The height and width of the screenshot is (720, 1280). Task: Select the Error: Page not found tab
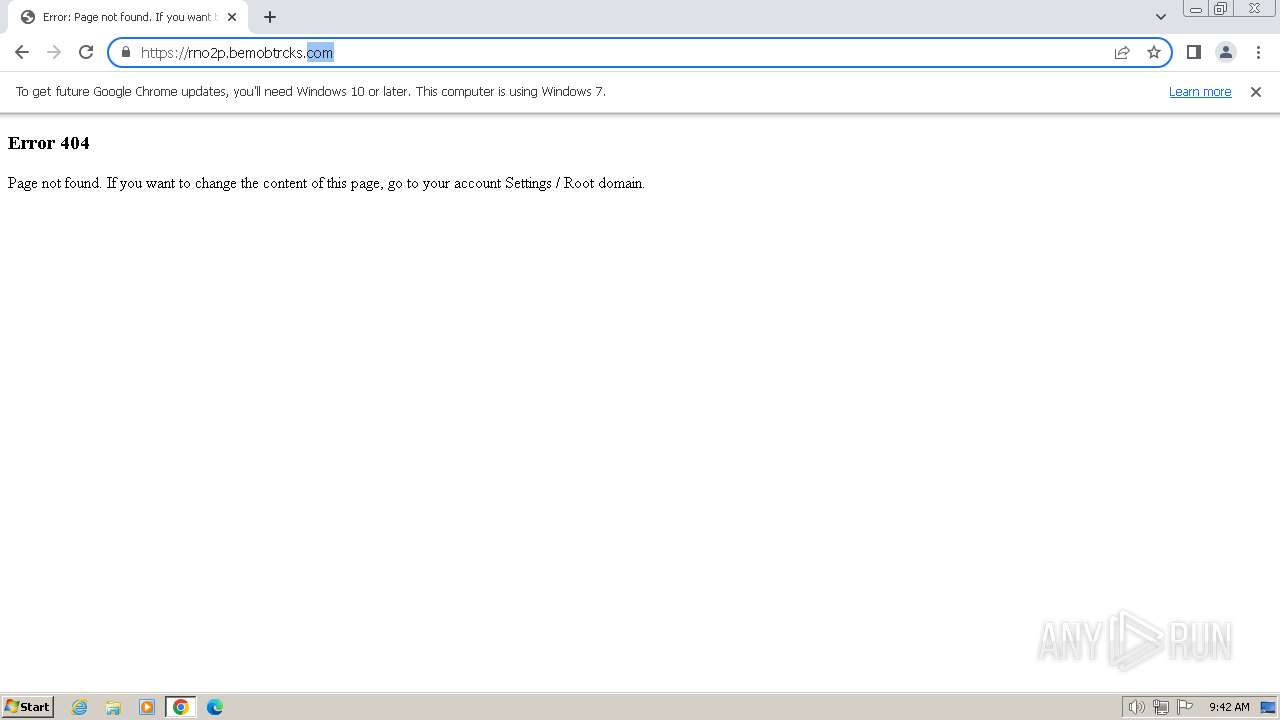(127, 17)
